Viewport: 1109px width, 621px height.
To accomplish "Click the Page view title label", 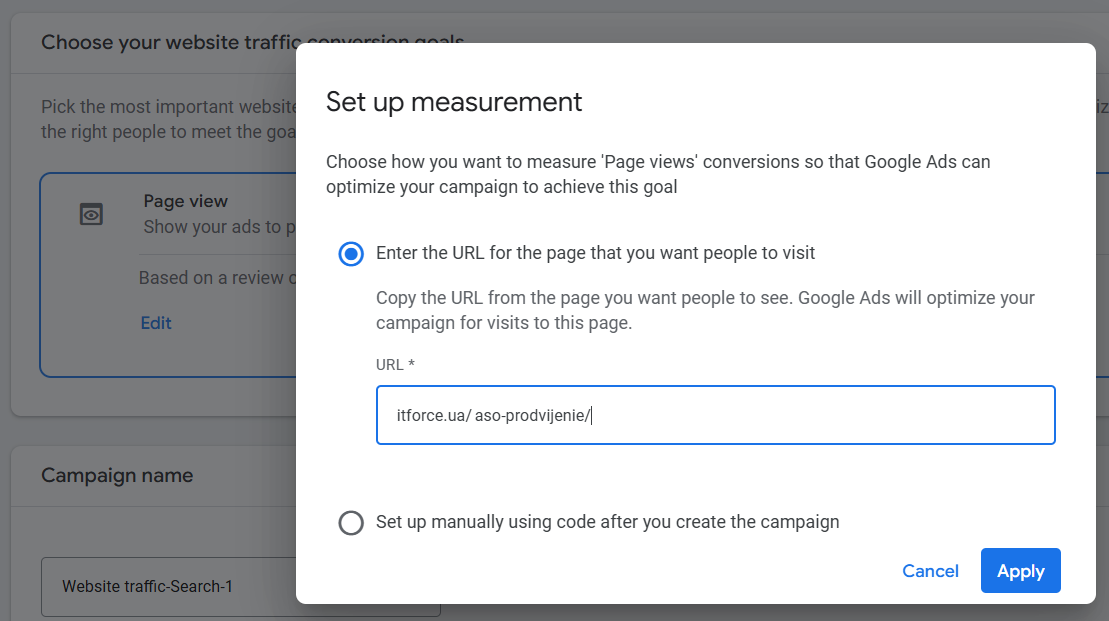I will coord(185,201).
